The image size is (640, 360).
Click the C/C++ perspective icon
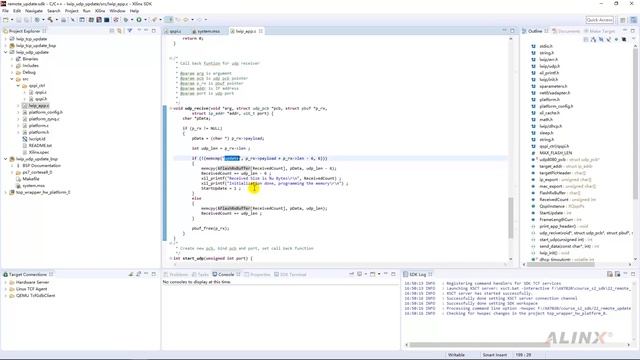point(633,20)
